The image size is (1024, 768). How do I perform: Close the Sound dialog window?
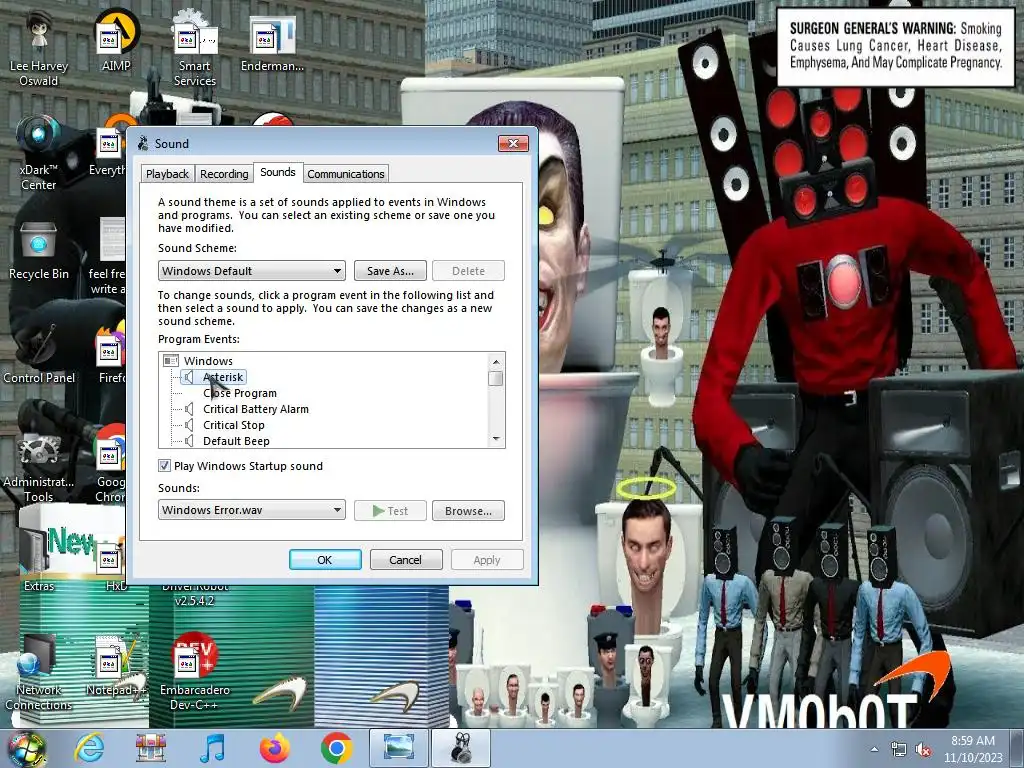[x=513, y=143]
